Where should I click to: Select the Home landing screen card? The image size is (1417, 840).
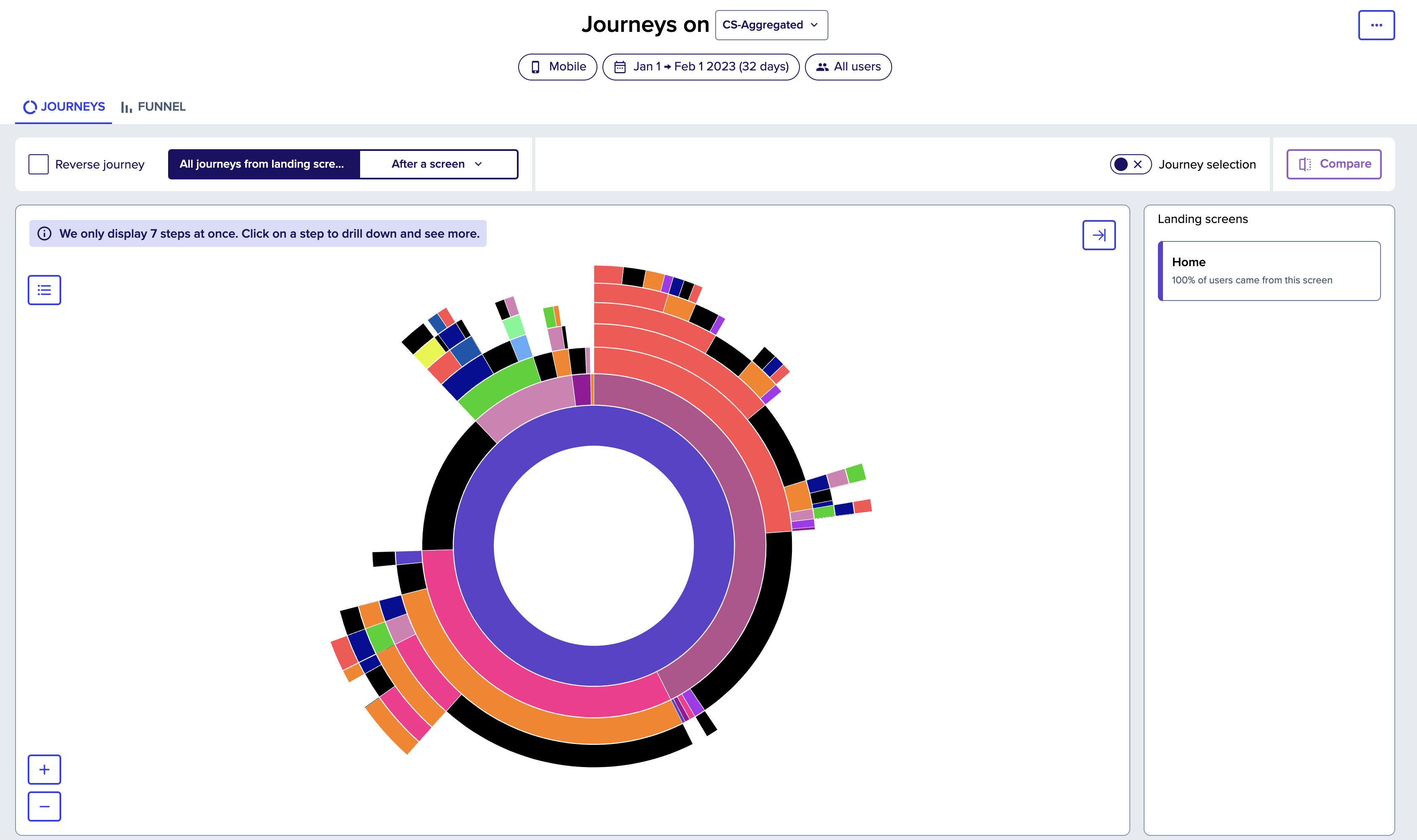coord(1269,270)
